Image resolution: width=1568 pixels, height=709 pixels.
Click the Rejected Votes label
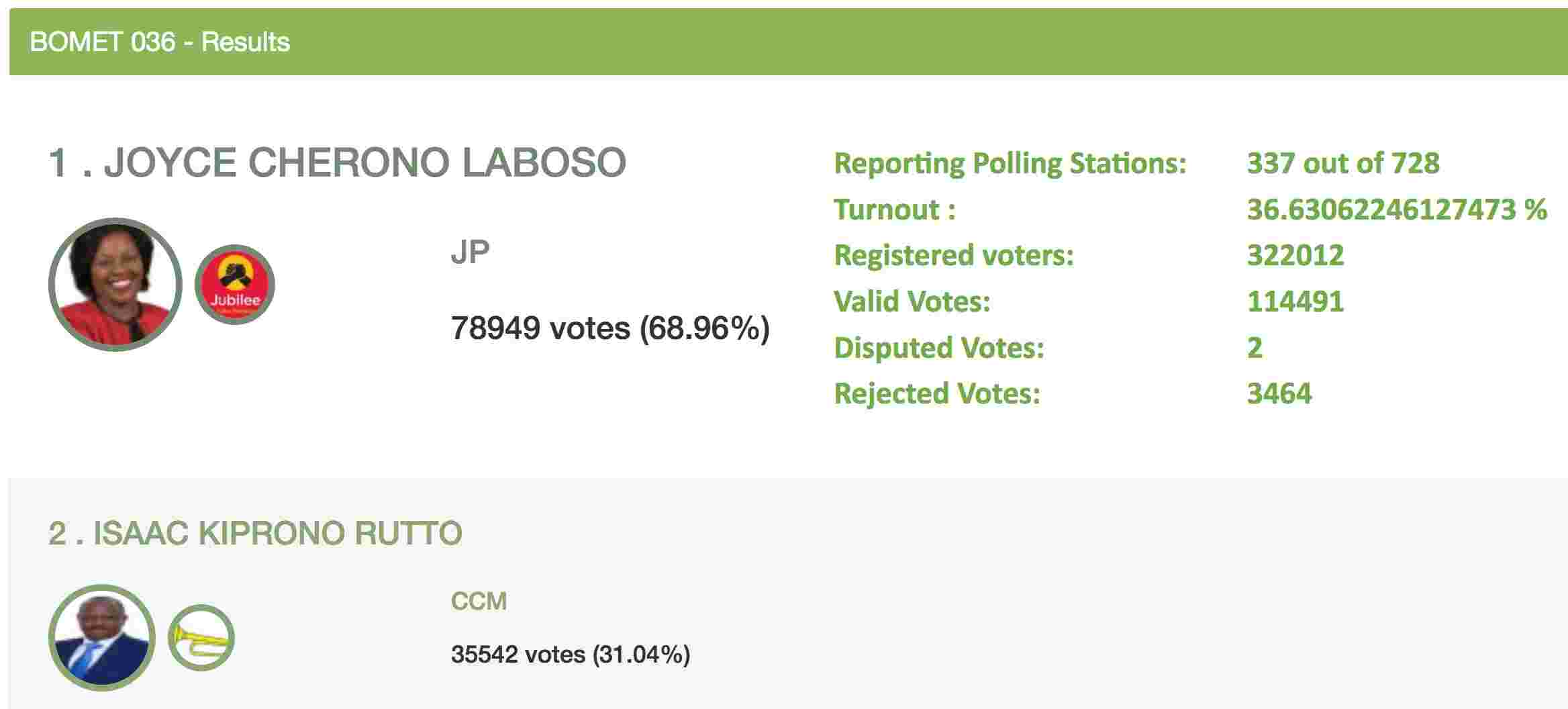936,393
